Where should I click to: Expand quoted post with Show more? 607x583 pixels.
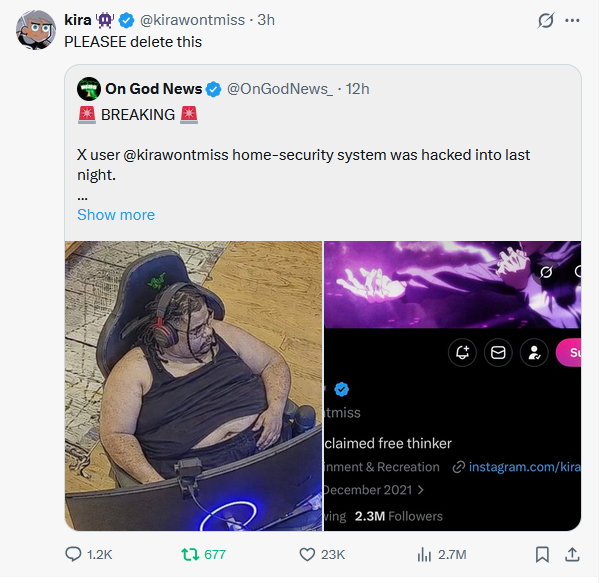click(116, 214)
